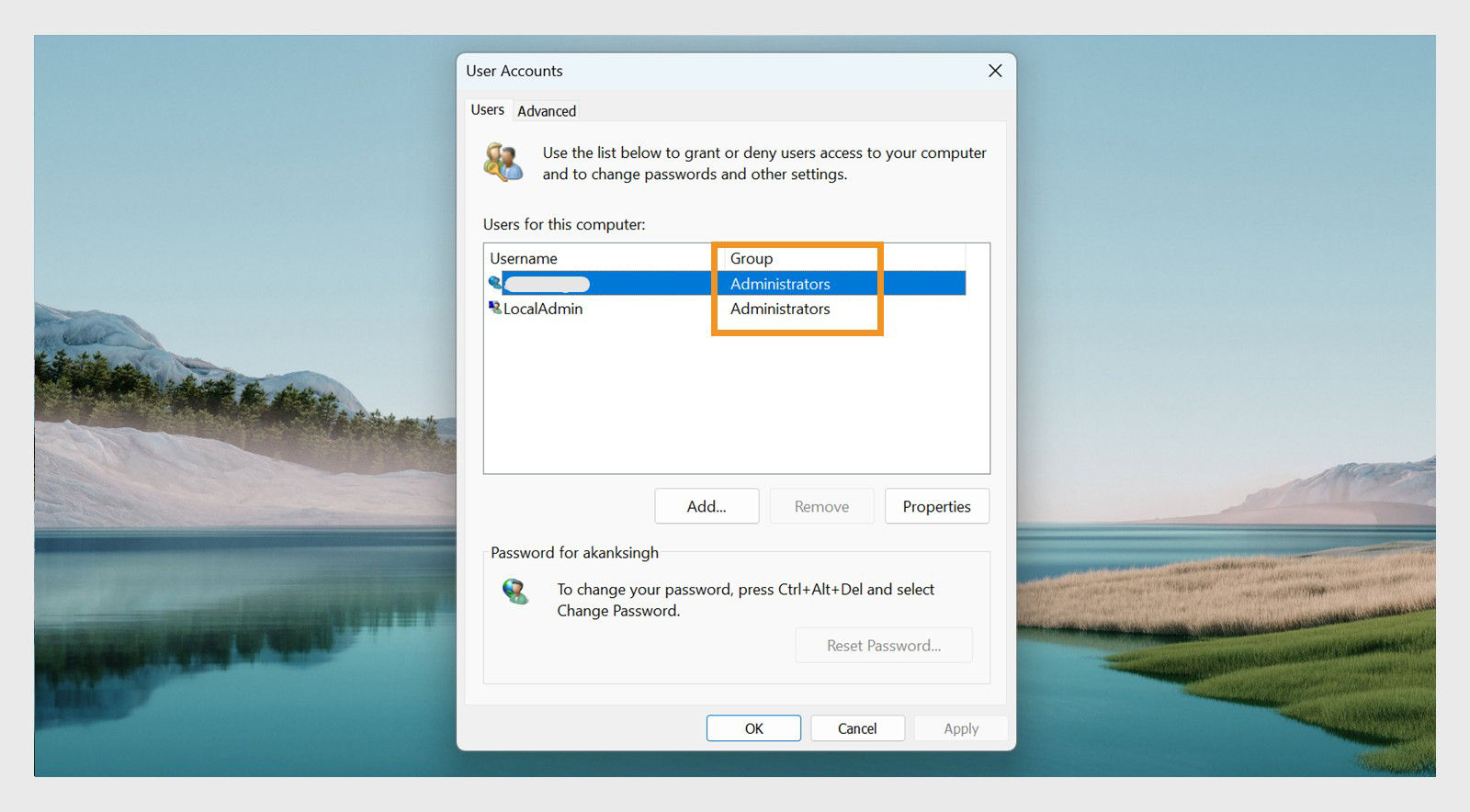The height and width of the screenshot is (812, 1470).
Task: Click the Administrators group of LocalAdmin
Action: click(x=780, y=309)
